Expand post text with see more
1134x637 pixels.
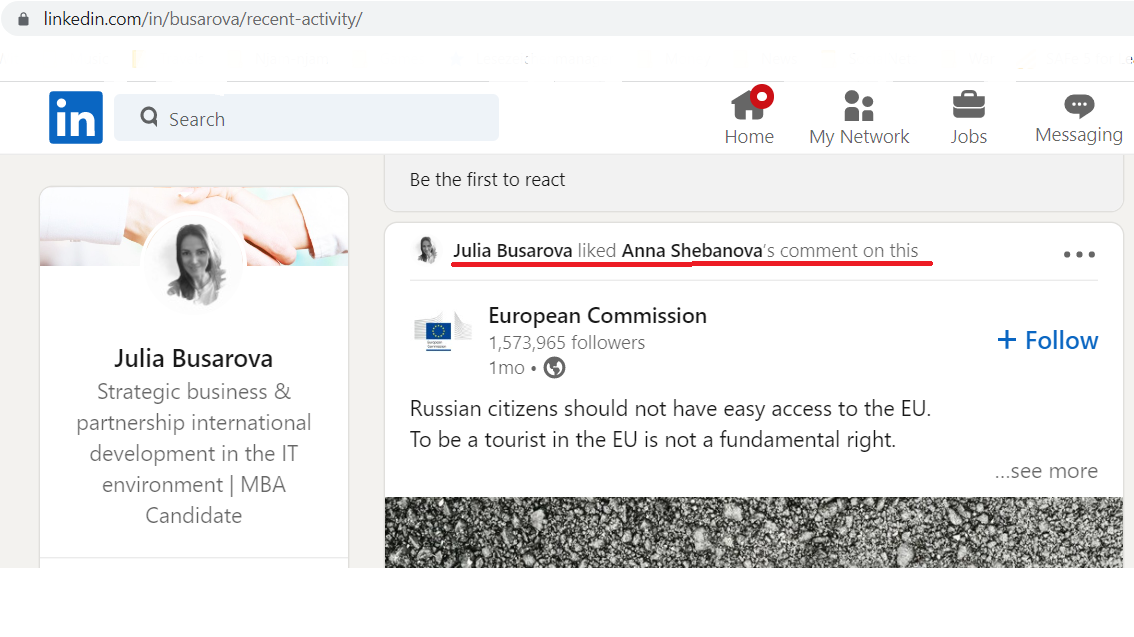1046,471
